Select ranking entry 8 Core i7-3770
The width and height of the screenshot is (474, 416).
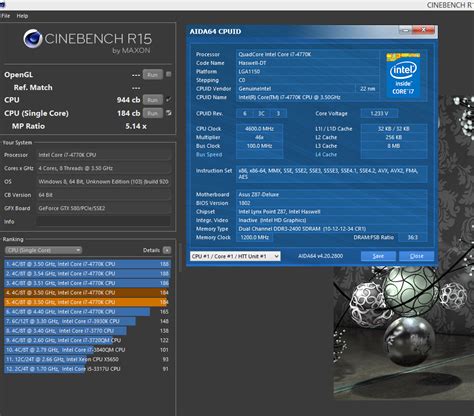pyautogui.click(x=87, y=331)
